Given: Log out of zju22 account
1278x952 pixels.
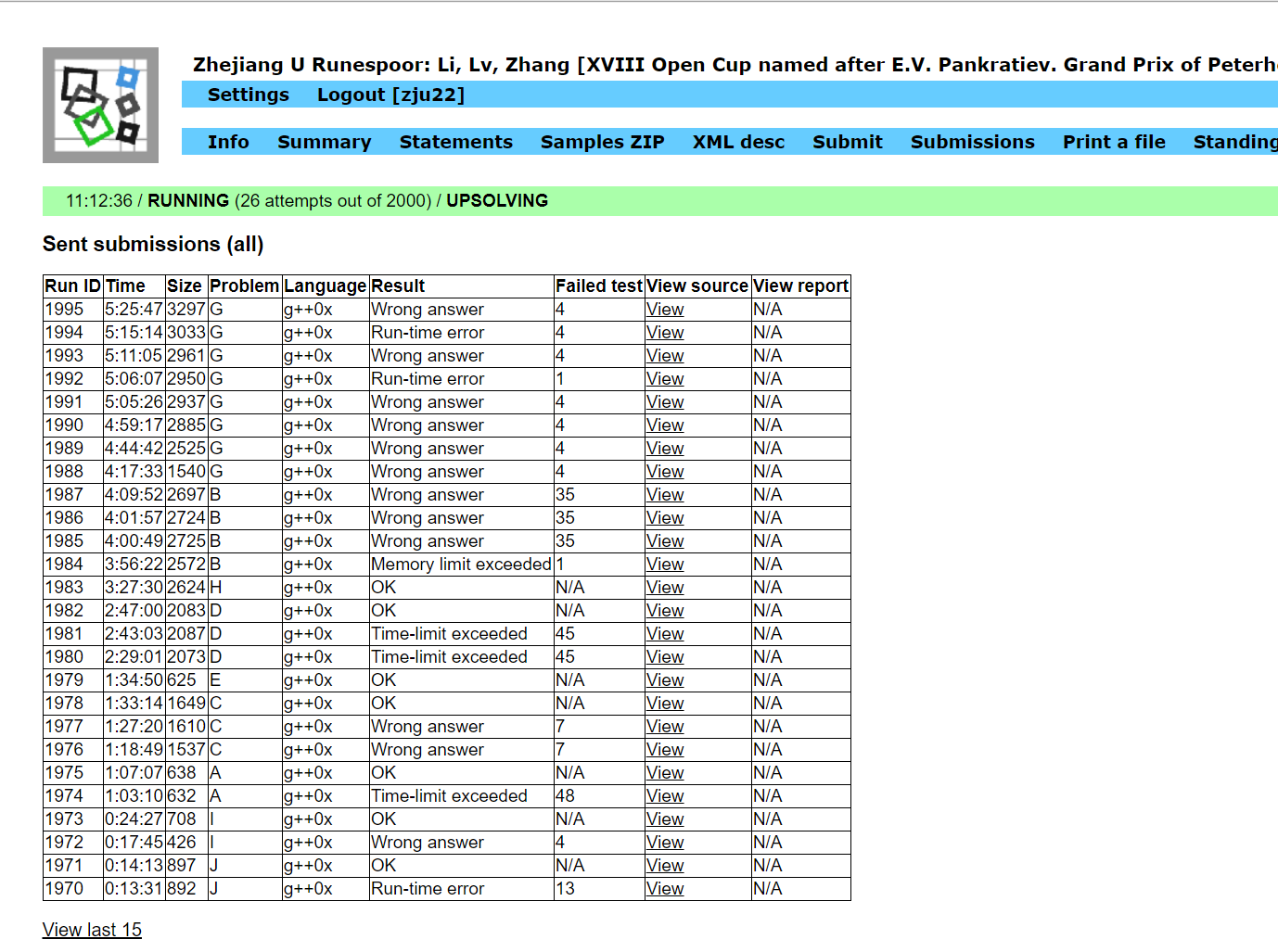Looking at the screenshot, I should point(390,95).
